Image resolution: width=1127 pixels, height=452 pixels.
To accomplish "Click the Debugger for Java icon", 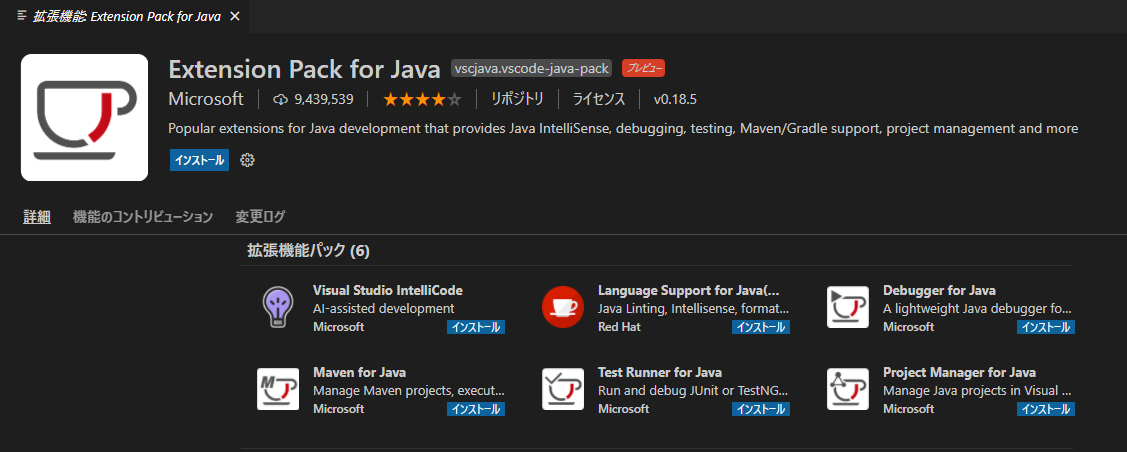I will 847,307.
